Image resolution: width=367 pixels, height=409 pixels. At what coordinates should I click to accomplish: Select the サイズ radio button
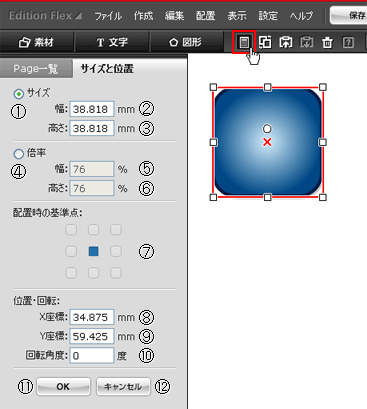[19, 94]
